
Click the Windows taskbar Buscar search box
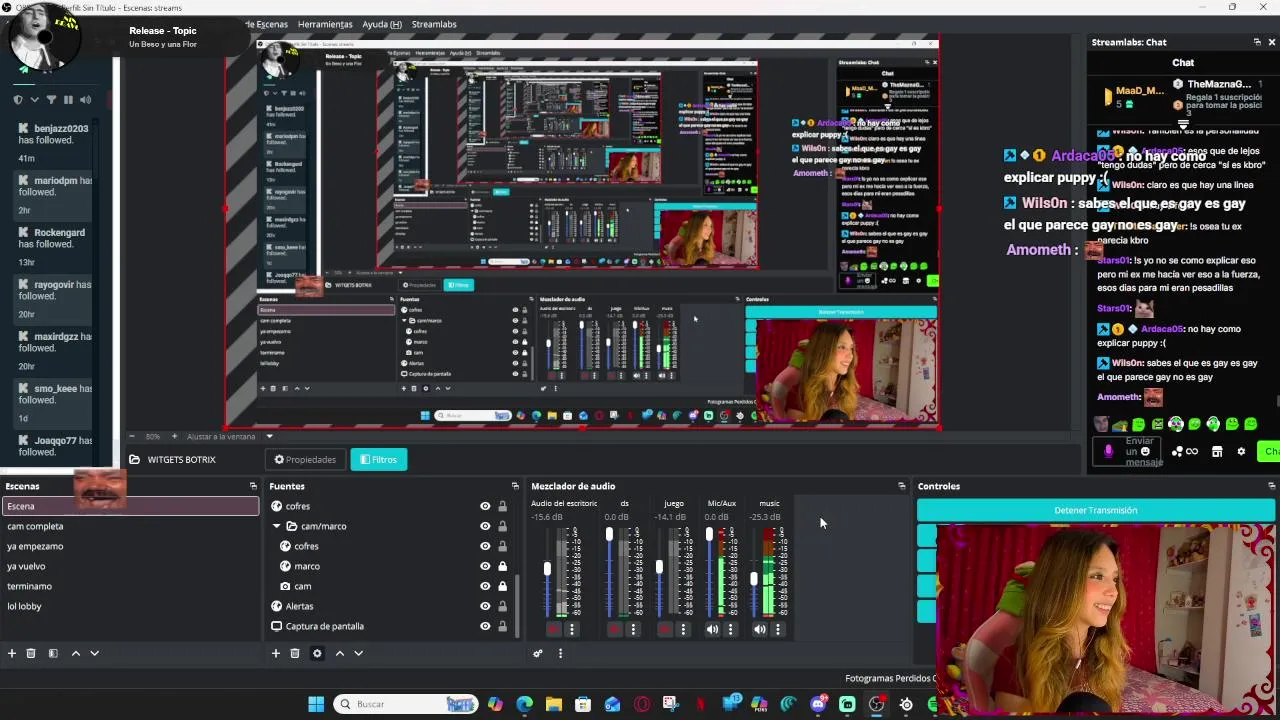(x=406, y=704)
